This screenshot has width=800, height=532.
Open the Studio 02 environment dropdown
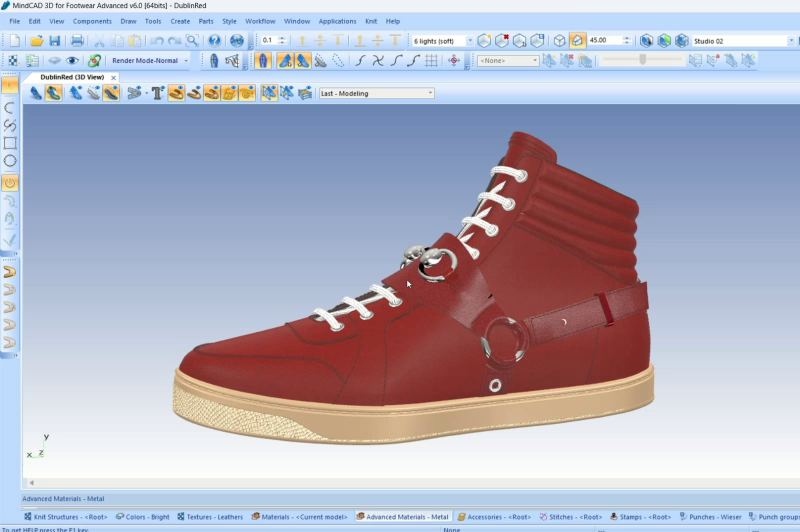click(791, 41)
